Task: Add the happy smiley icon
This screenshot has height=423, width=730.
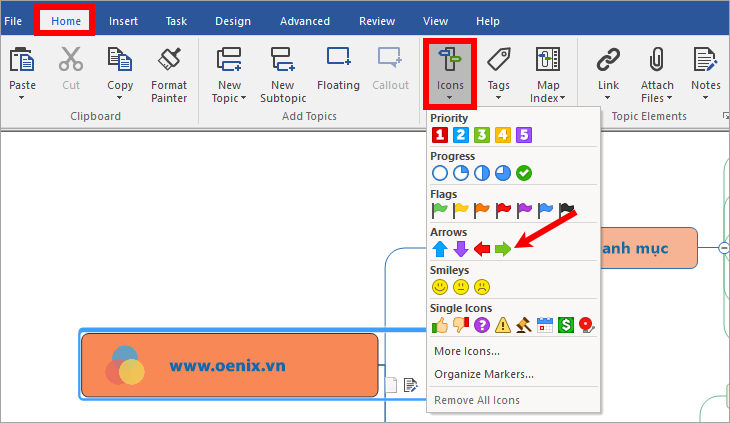Action: click(439, 287)
